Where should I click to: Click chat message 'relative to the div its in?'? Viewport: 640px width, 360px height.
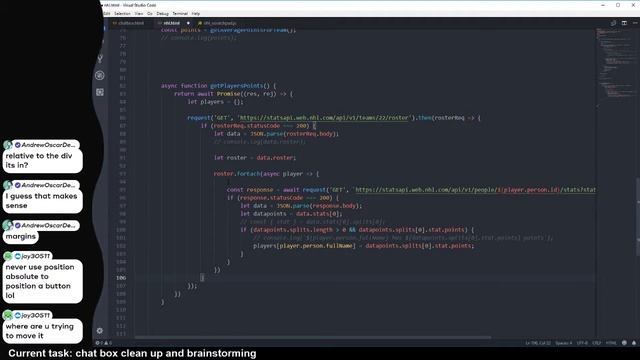pyautogui.click(x=42, y=160)
